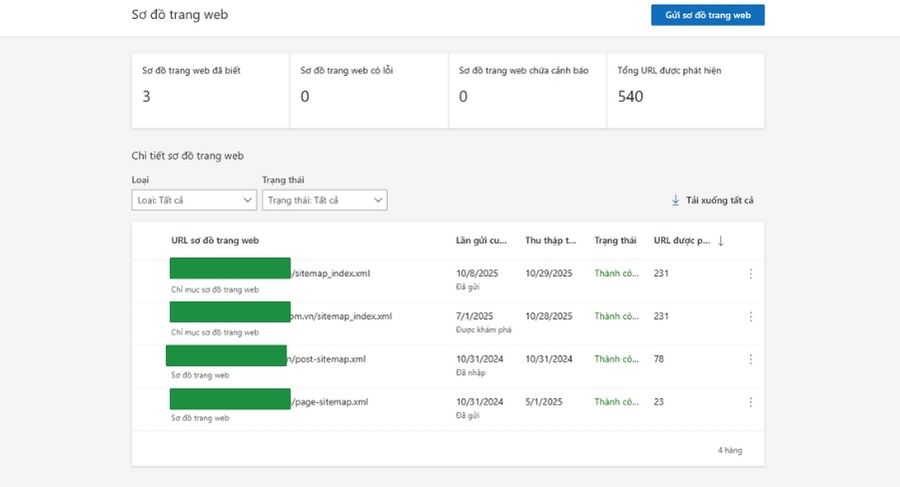Click the '/post-sitemap.xml' URL text
The width and height of the screenshot is (900, 487).
coord(328,359)
